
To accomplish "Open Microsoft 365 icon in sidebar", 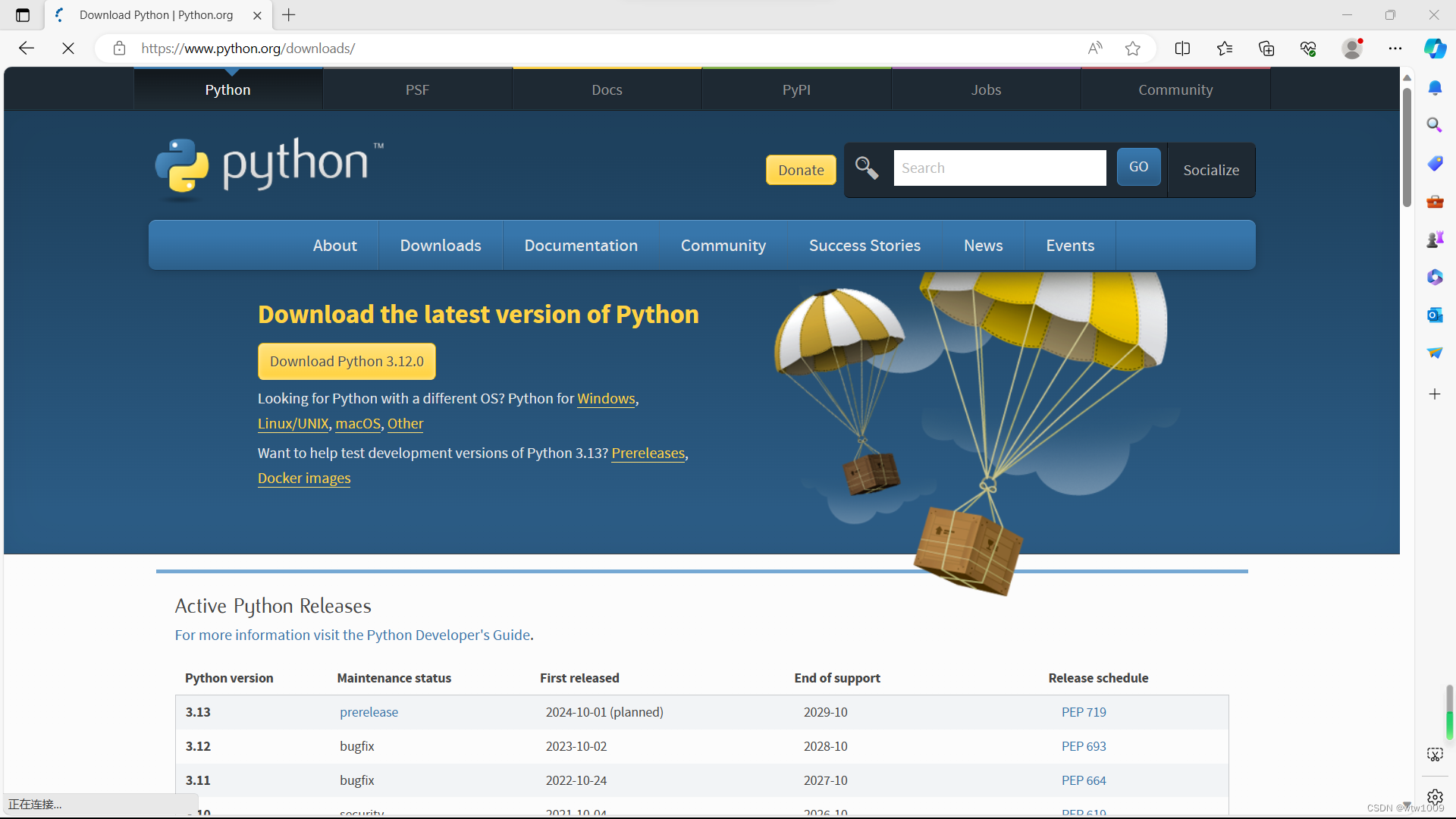I will pos(1435,277).
